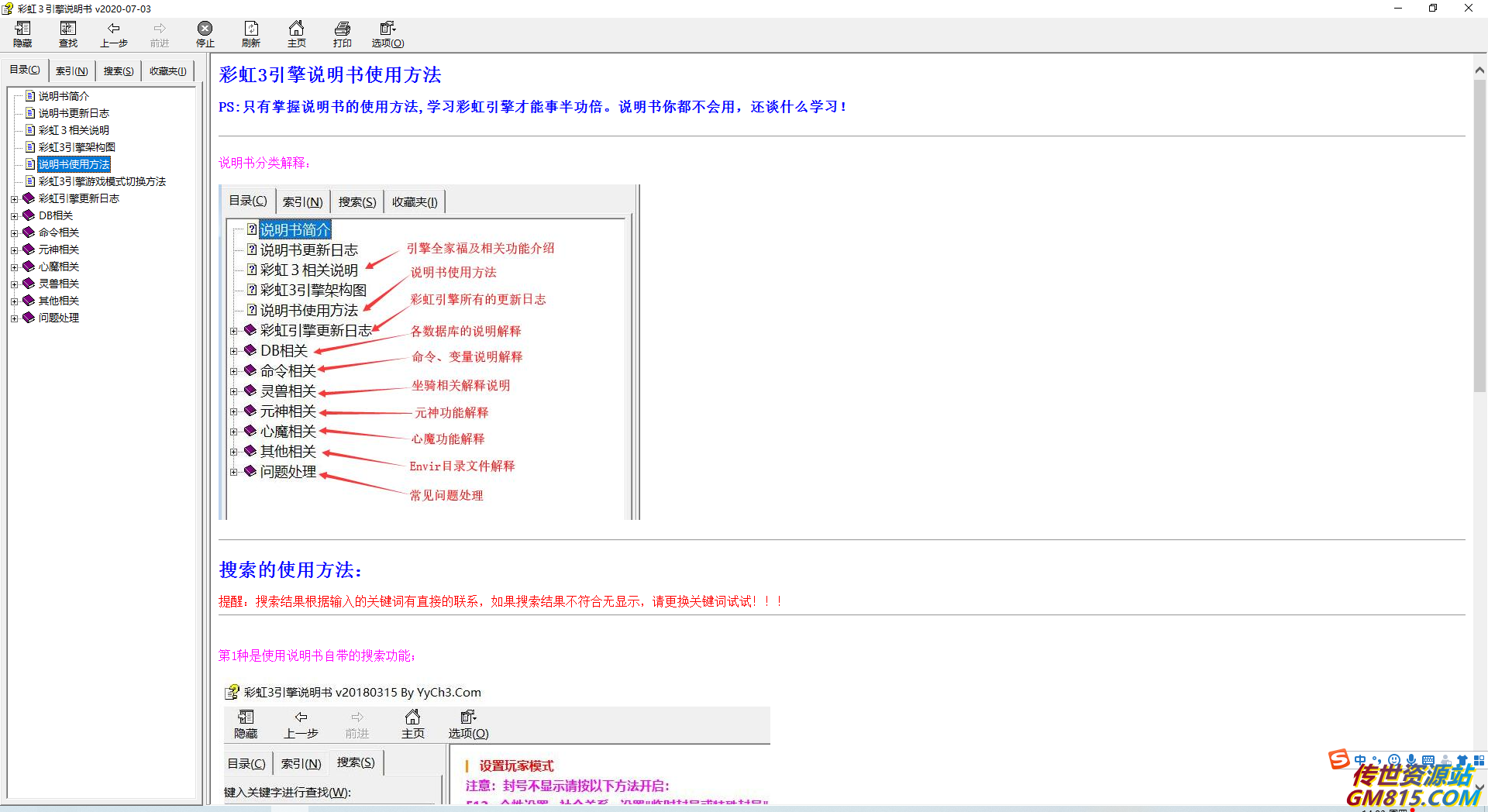Go back using 上一步 arrow

(x=114, y=34)
